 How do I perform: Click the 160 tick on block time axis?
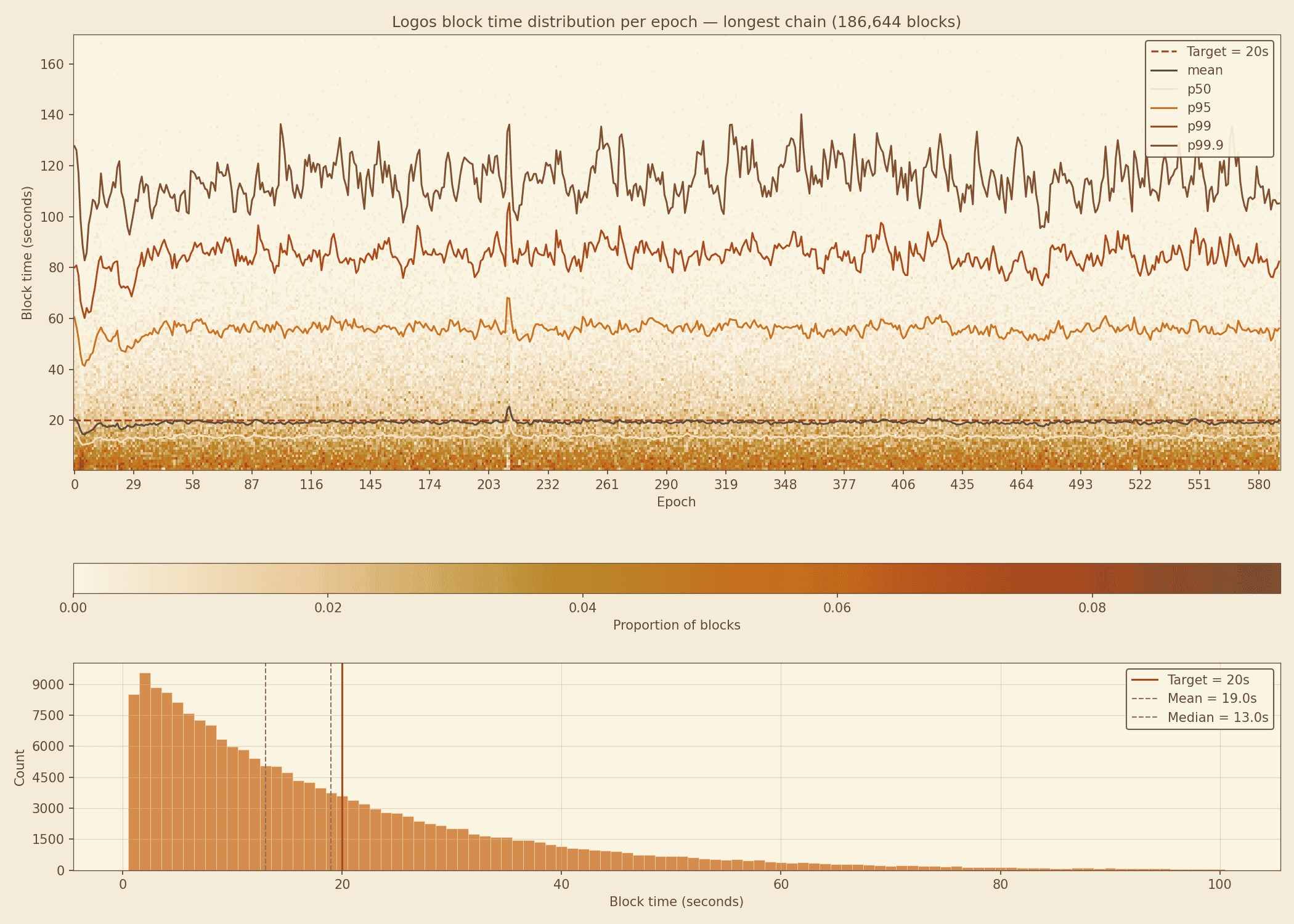[x=52, y=65]
